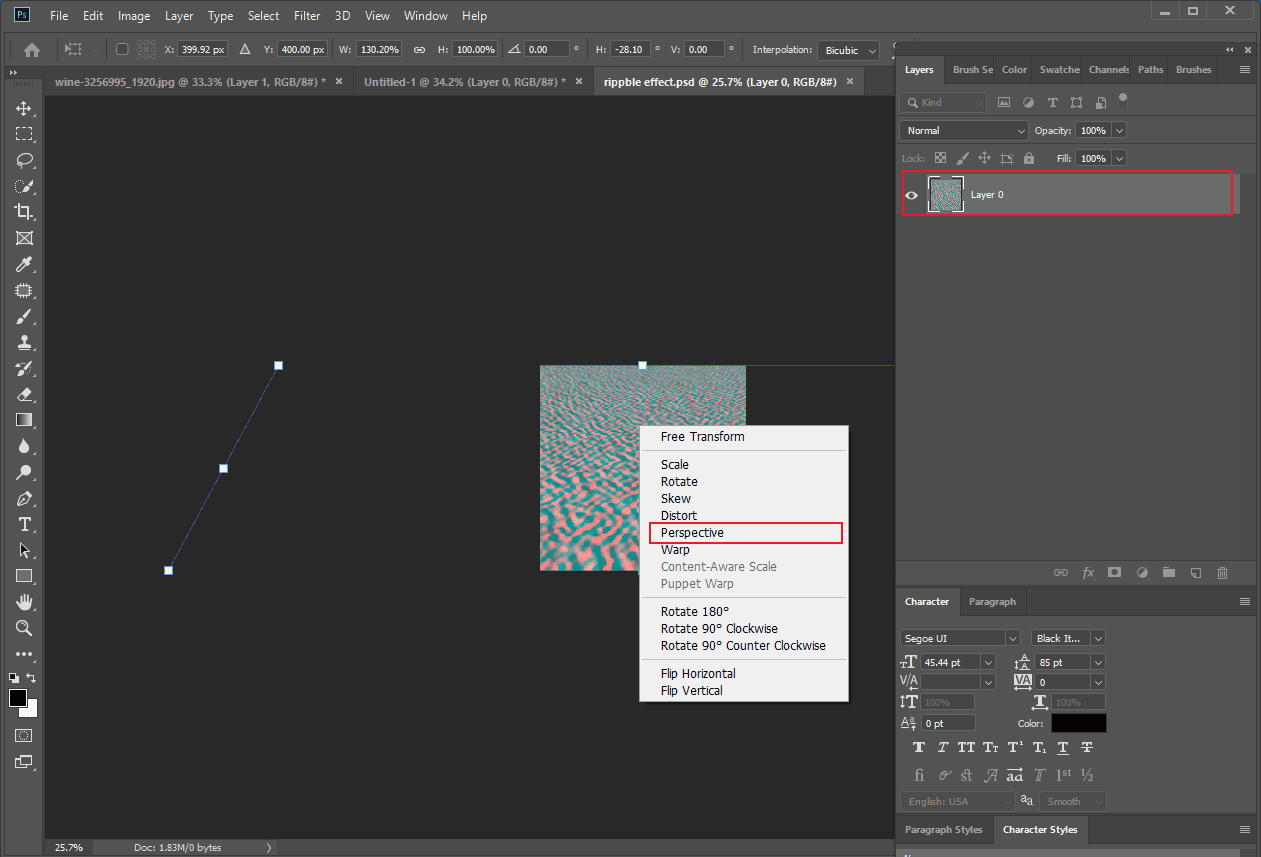
Task: Select the Crop tool
Action: [x=24, y=212]
